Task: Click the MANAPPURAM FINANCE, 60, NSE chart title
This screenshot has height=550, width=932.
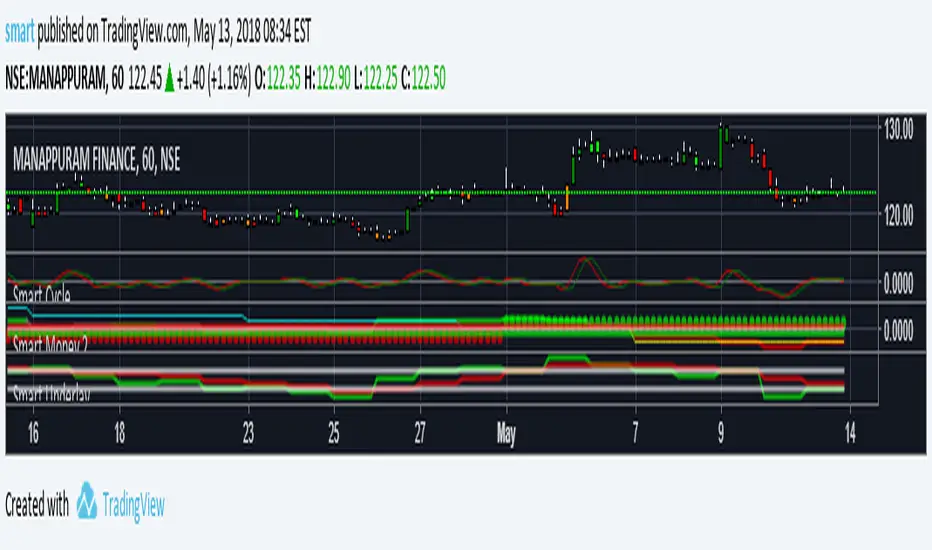Action: (96, 159)
